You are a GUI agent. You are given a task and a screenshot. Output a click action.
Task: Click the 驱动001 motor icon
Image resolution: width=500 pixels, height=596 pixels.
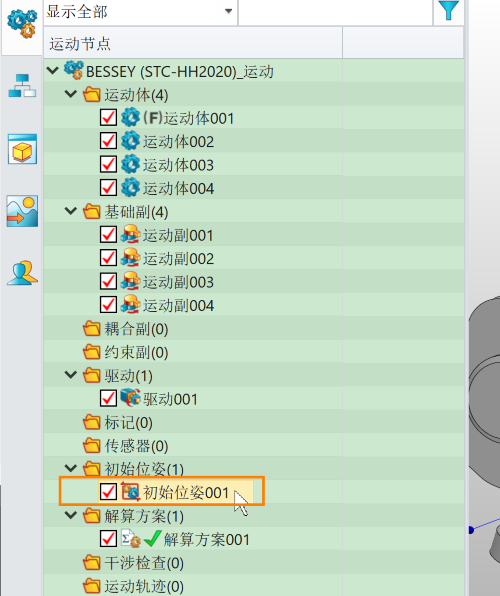pos(130,398)
